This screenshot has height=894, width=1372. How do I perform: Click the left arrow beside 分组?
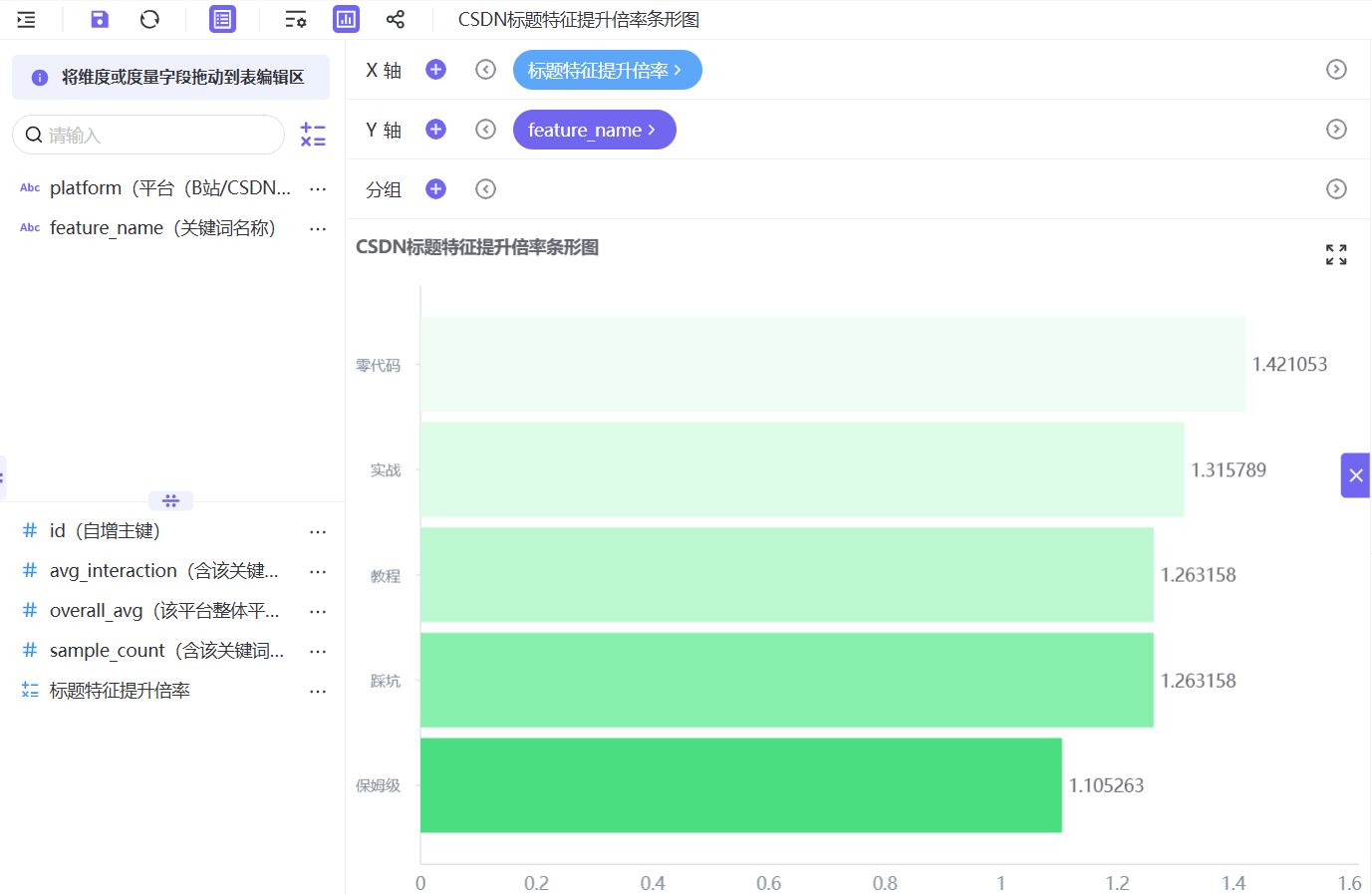pyautogui.click(x=486, y=189)
